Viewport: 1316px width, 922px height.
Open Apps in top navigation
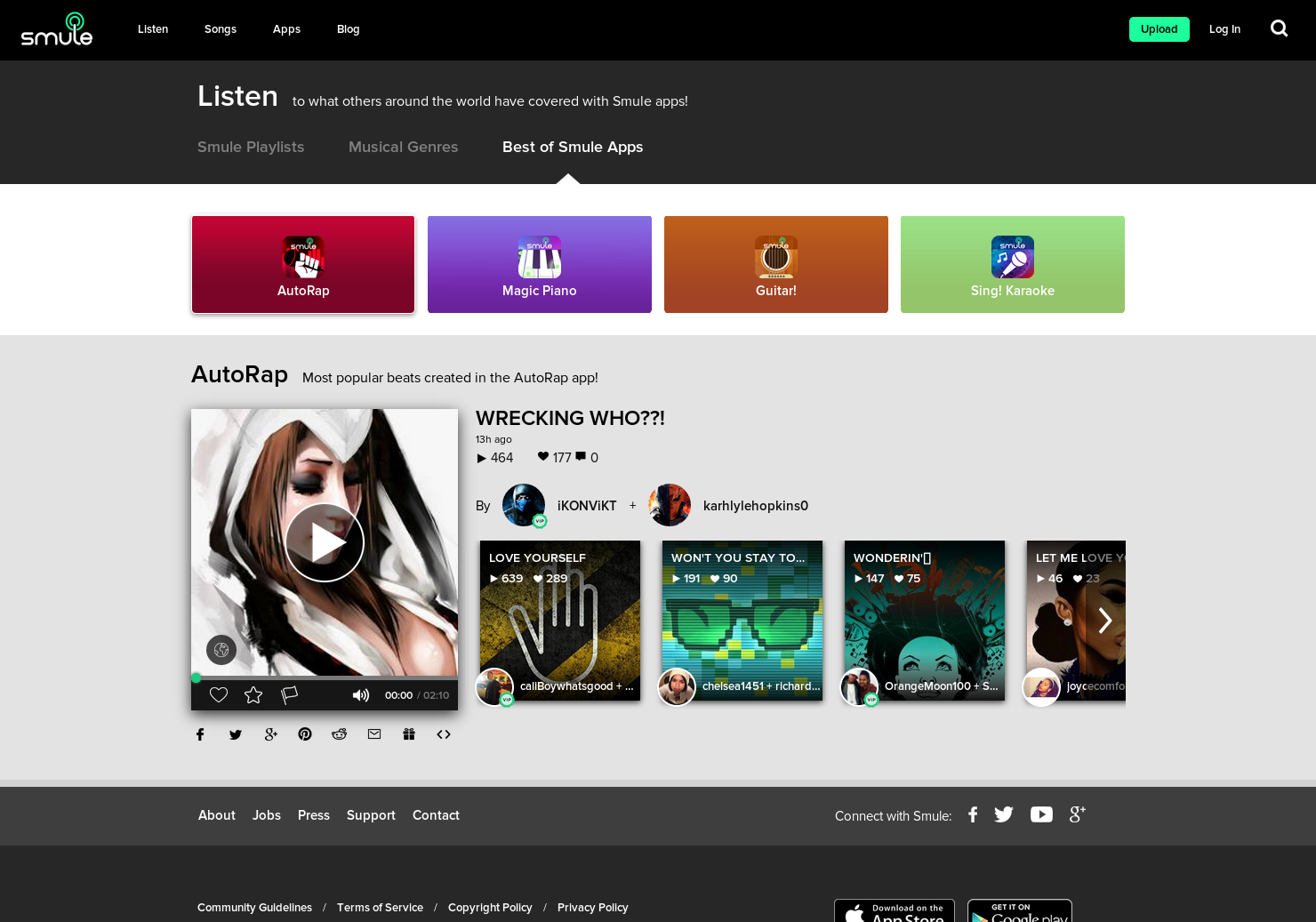(286, 29)
